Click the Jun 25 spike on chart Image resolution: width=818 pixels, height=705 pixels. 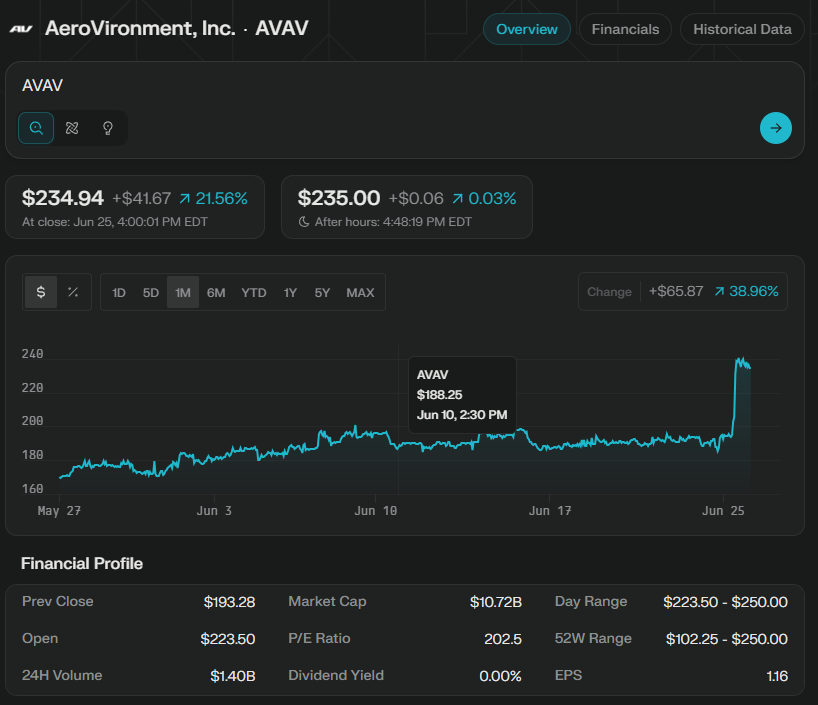741,364
